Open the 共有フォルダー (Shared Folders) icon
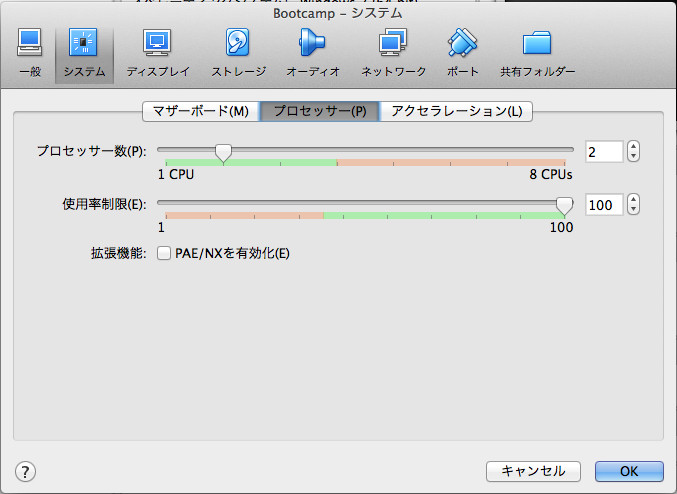The width and height of the screenshot is (677, 494). tap(538, 53)
